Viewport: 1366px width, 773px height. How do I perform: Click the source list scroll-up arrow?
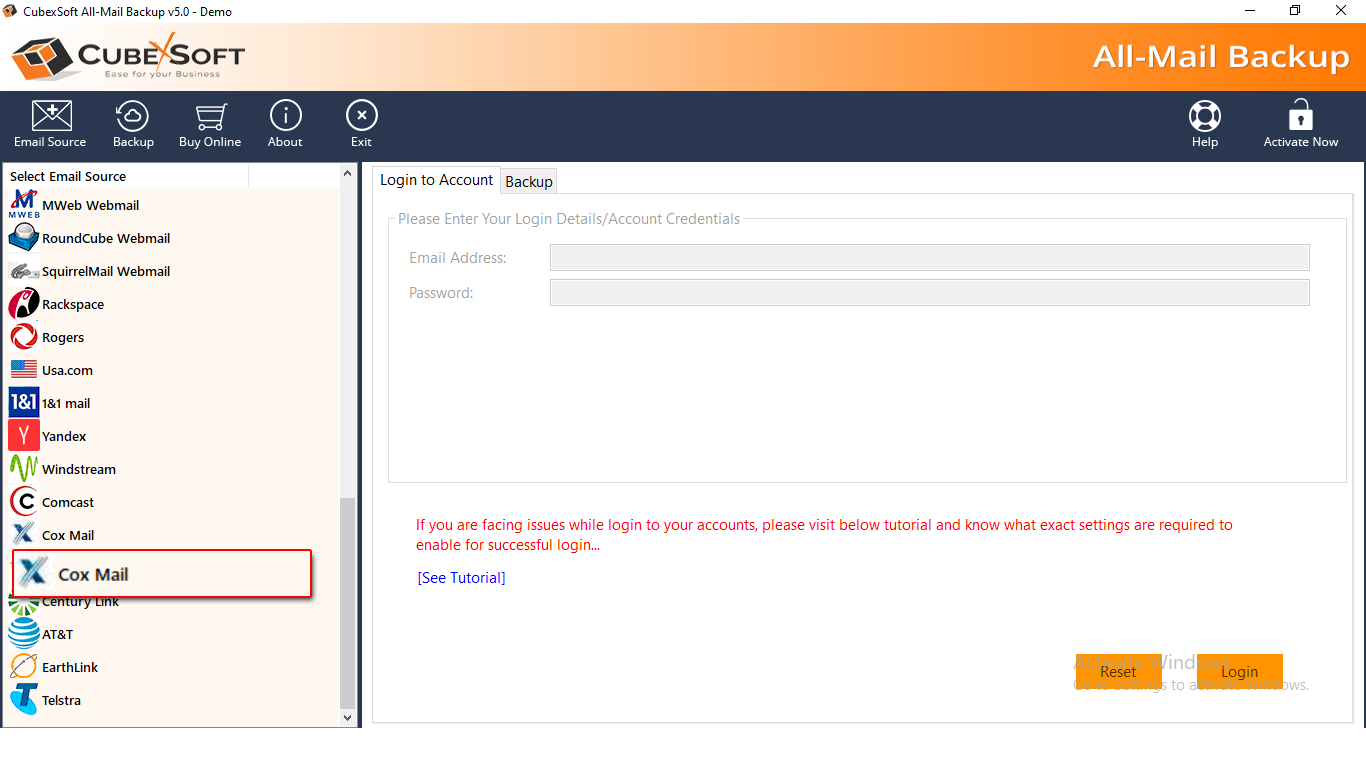coord(348,174)
